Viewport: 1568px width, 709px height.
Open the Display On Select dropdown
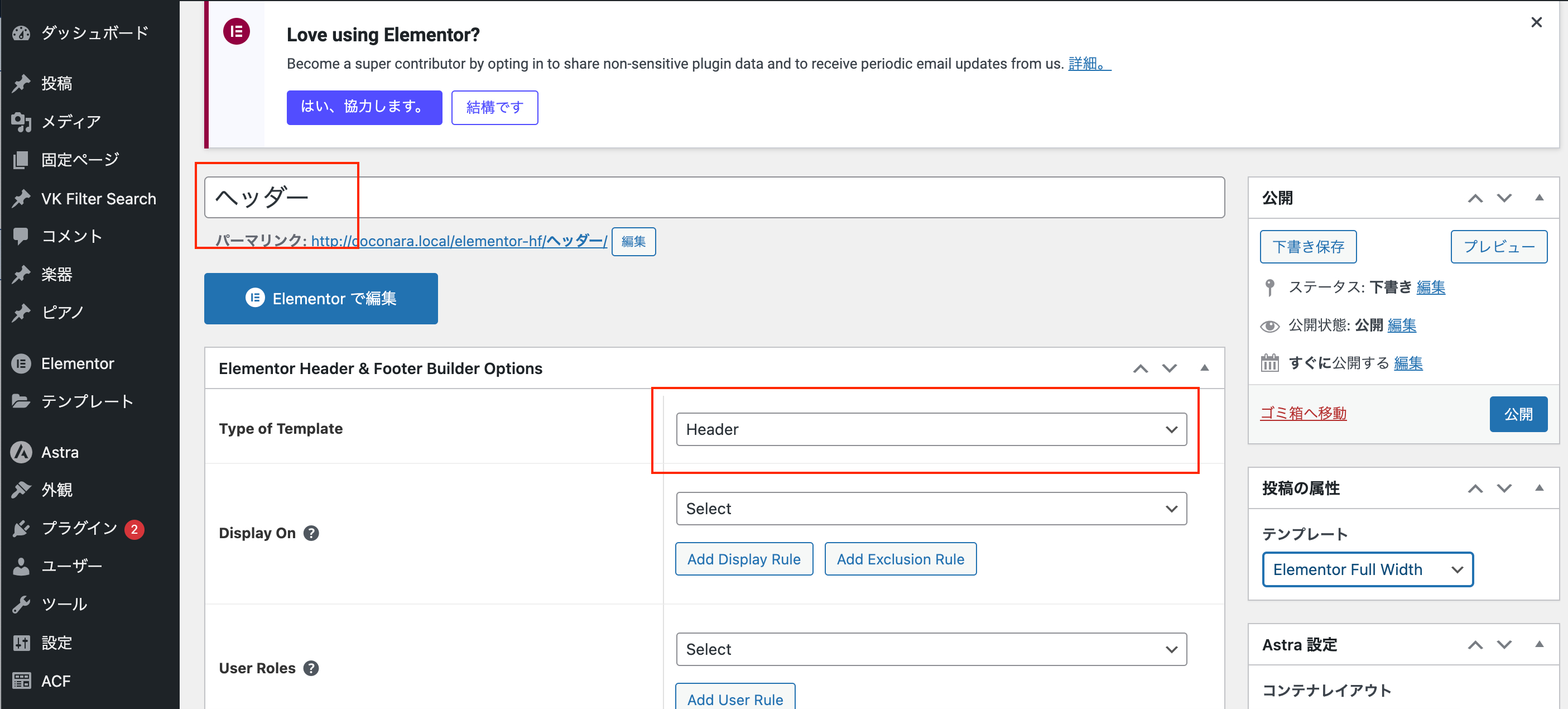[931, 509]
